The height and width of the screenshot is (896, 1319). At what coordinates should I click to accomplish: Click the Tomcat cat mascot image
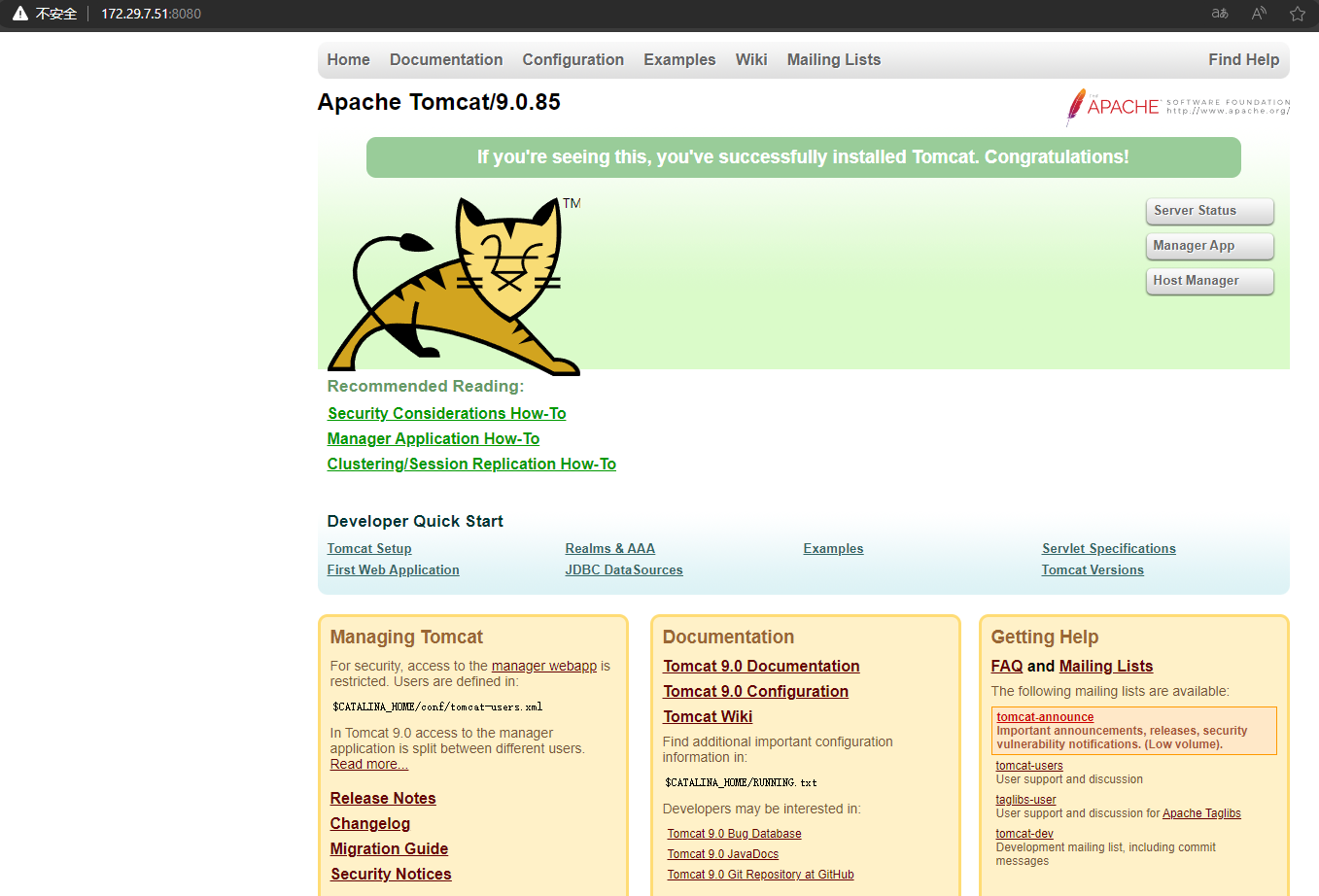tap(454, 286)
